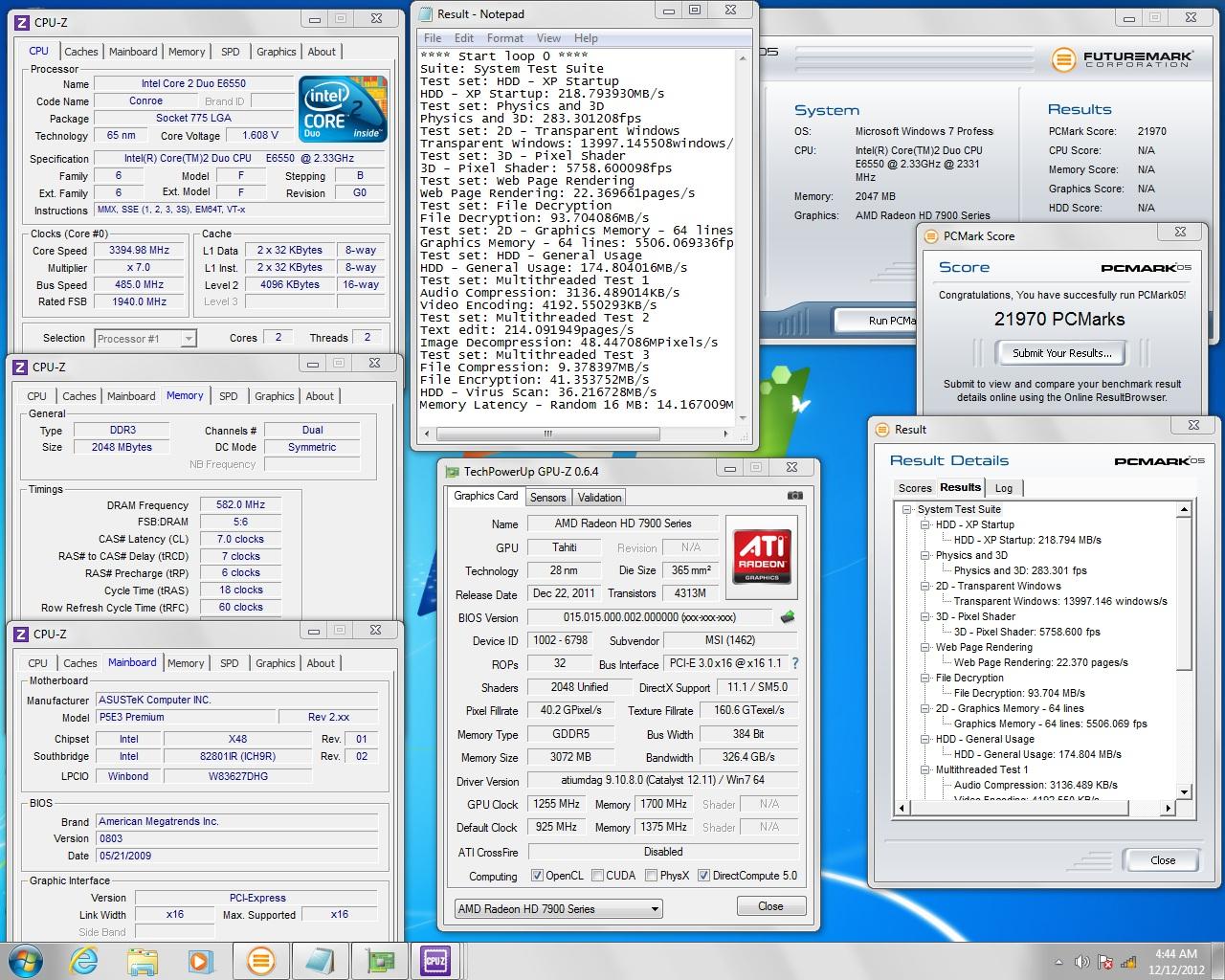Open the Windows Start menu orb

point(26,960)
